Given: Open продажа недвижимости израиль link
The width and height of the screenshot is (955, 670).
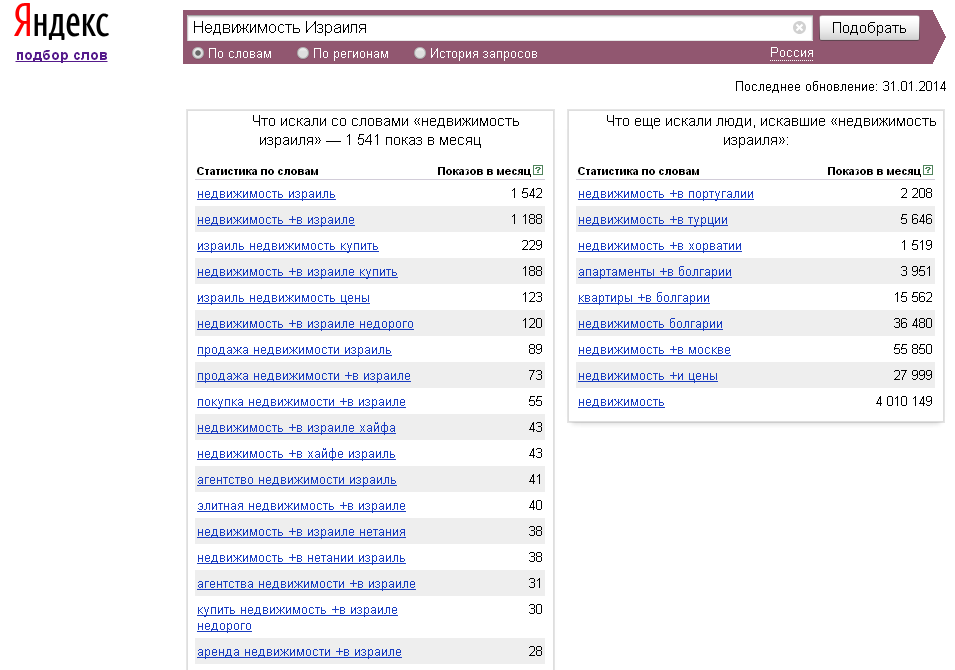Looking at the screenshot, I should point(294,350).
